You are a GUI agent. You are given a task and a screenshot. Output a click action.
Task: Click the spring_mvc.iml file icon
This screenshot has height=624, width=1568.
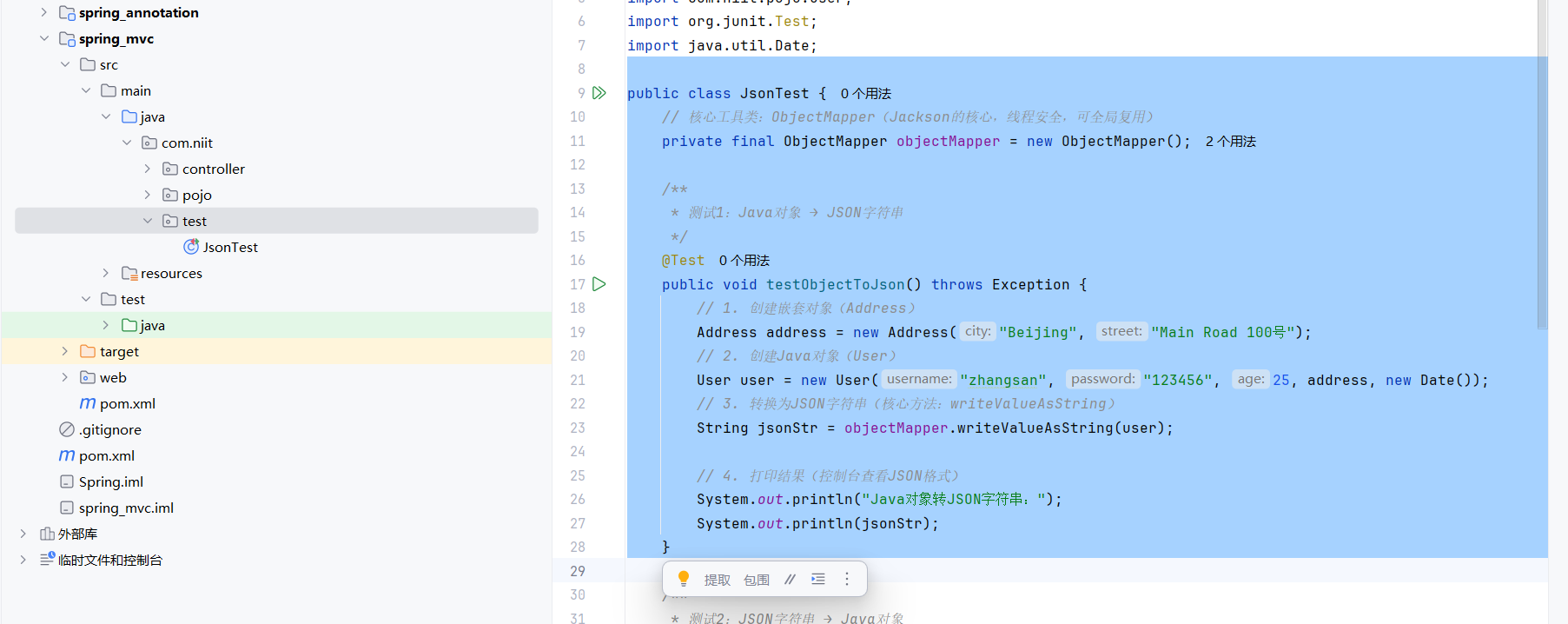pos(67,508)
